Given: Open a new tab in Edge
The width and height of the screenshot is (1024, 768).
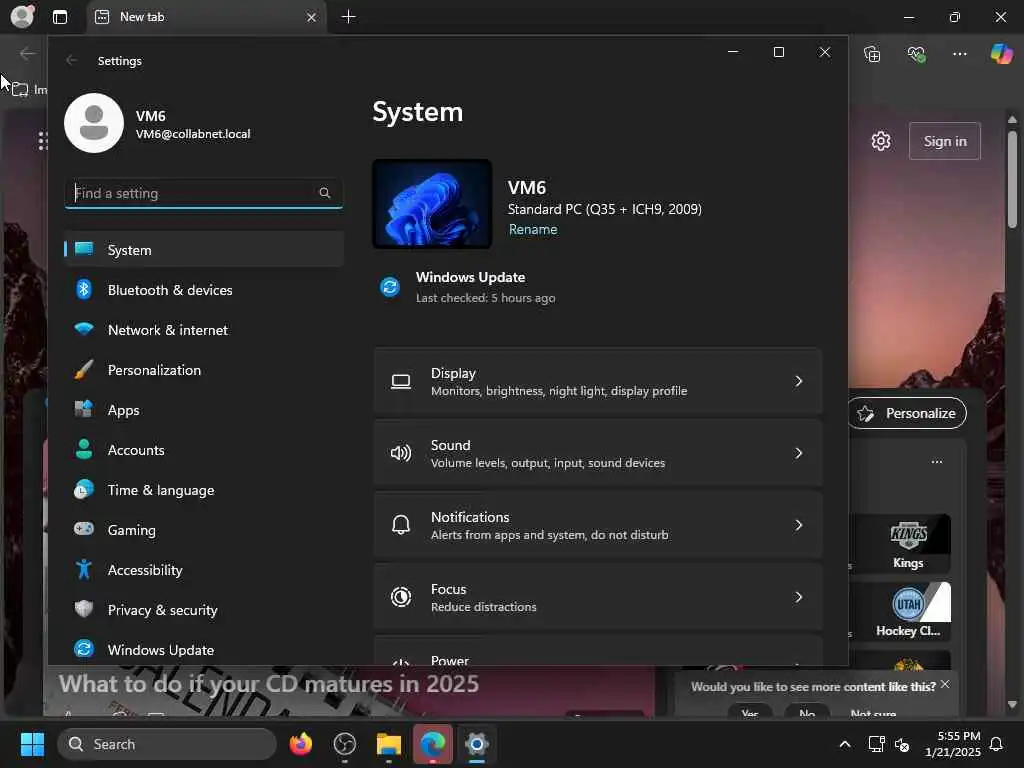Looking at the screenshot, I should pyautogui.click(x=349, y=17).
